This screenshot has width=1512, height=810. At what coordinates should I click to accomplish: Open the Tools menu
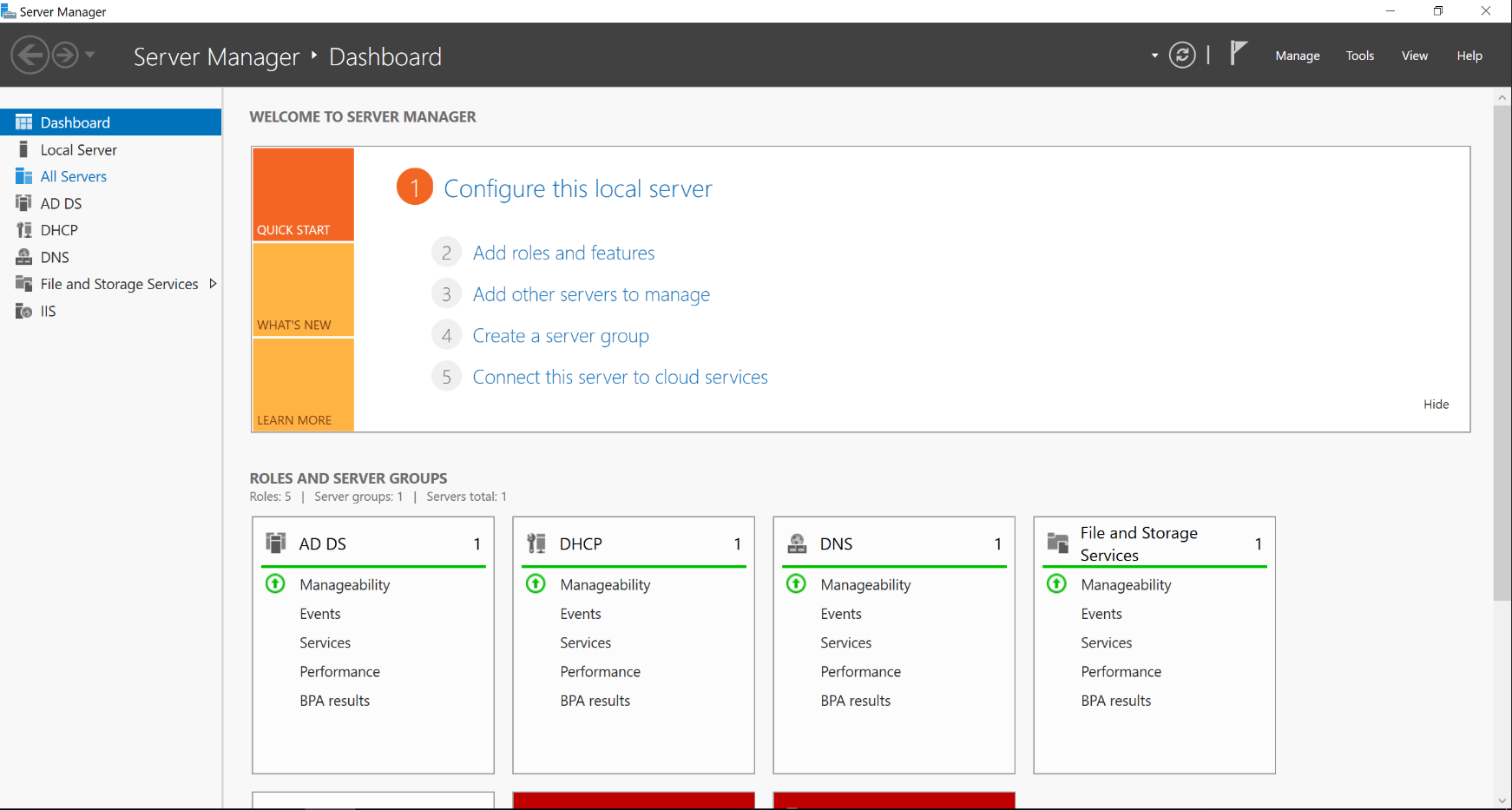point(1360,56)
